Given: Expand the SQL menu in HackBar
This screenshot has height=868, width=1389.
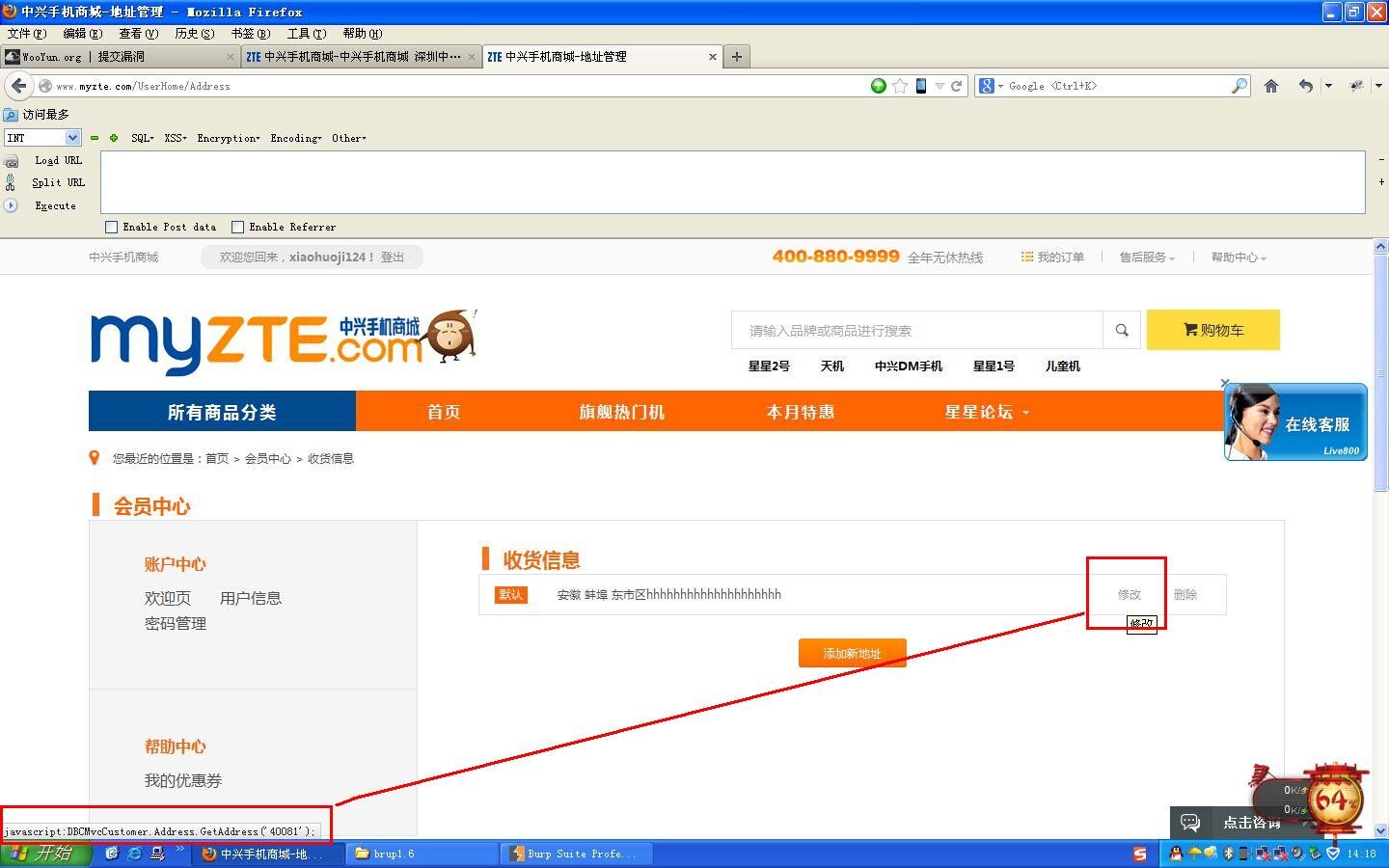Looking at the screenshot, I should point(143,138).
